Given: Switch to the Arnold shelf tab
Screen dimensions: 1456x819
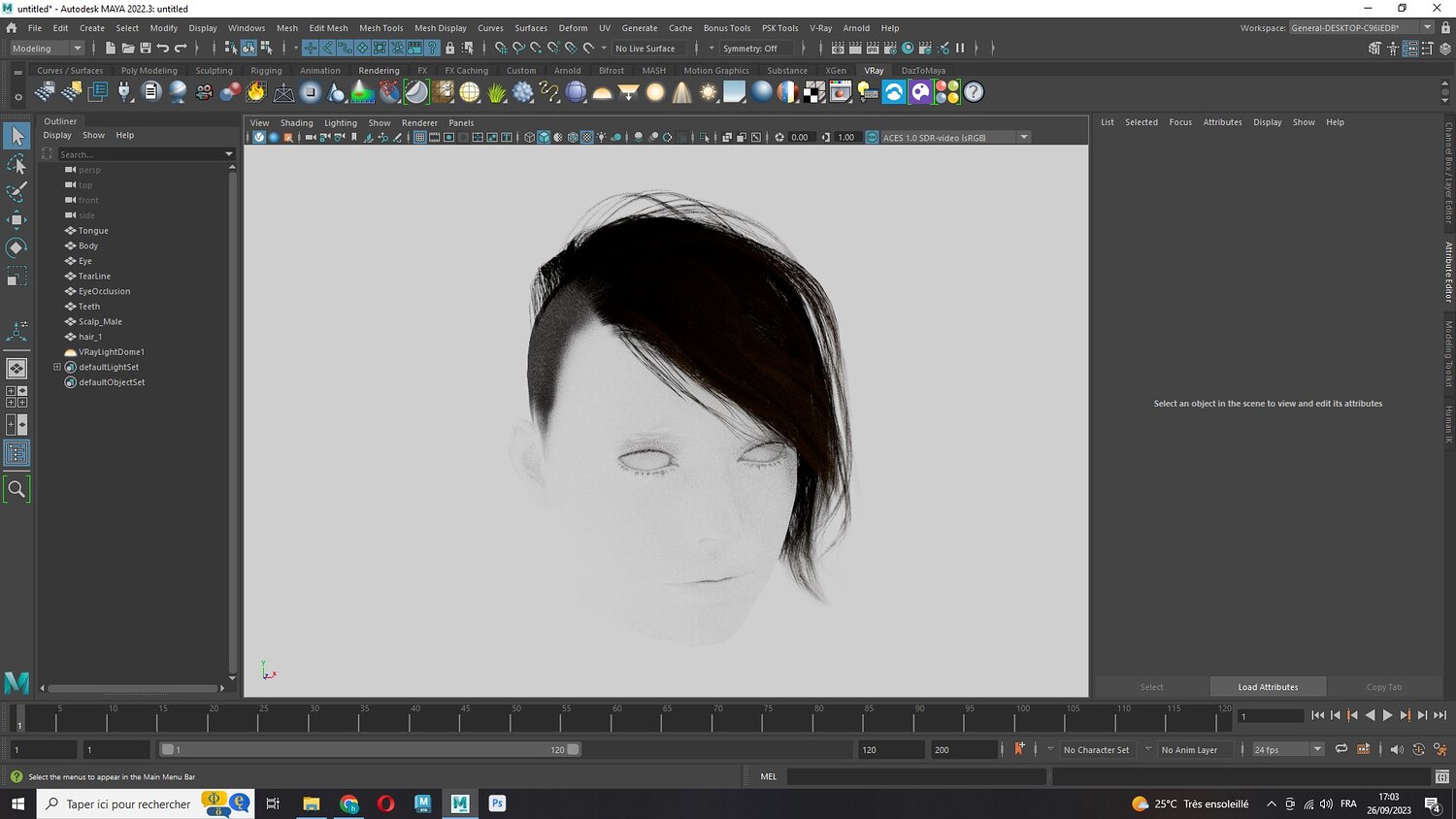Looking at the screenshot, I should (x=567, y=71).
